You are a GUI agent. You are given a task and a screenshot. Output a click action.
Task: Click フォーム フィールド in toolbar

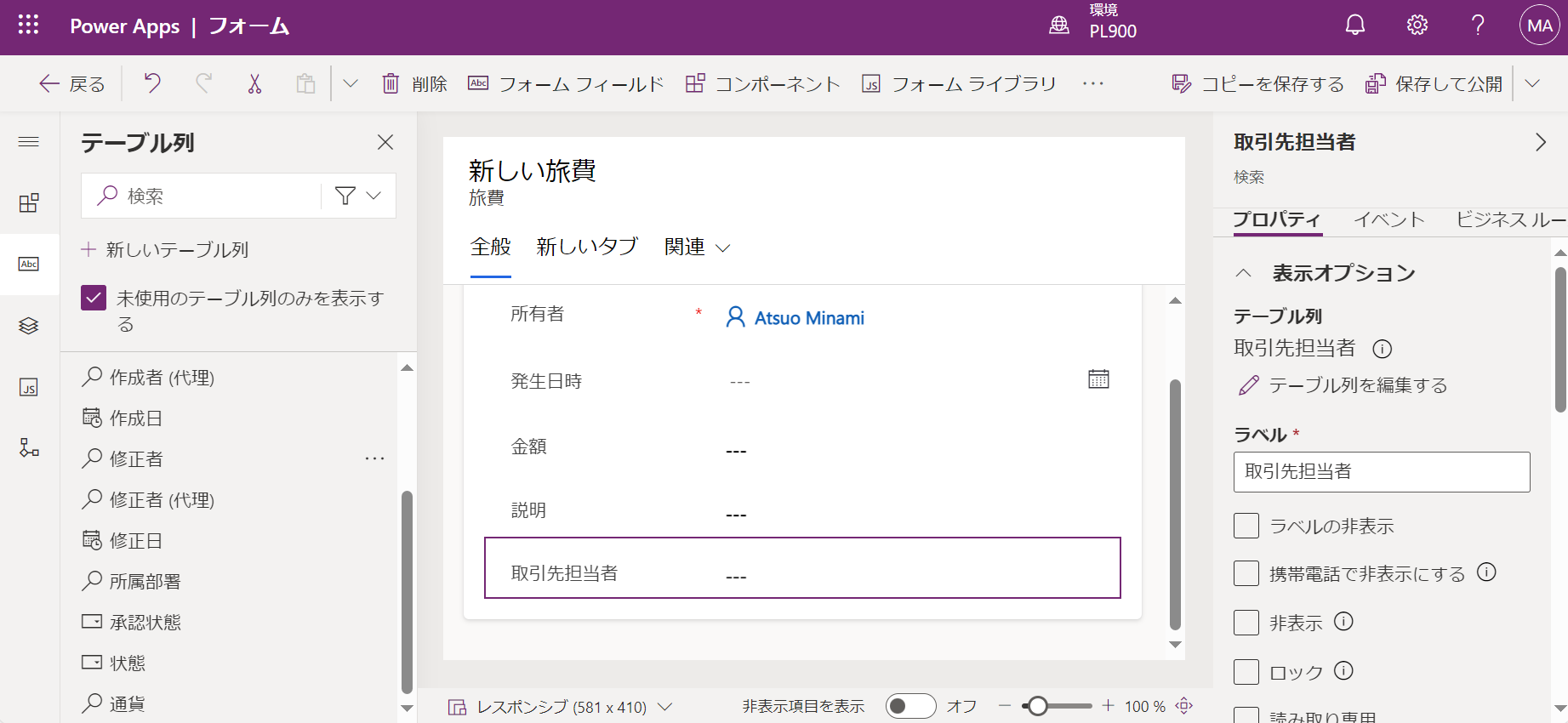point(566,83)
